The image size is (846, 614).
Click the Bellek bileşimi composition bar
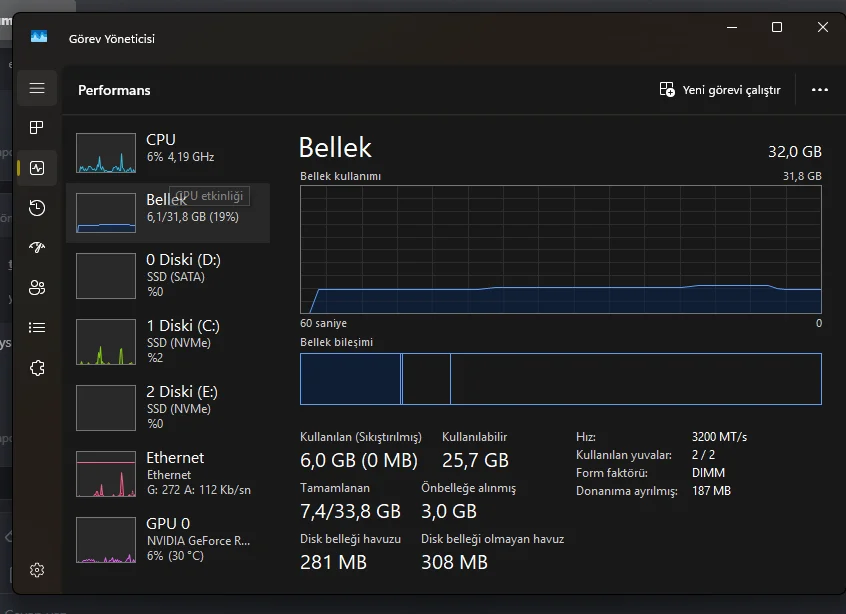point(560,379)
